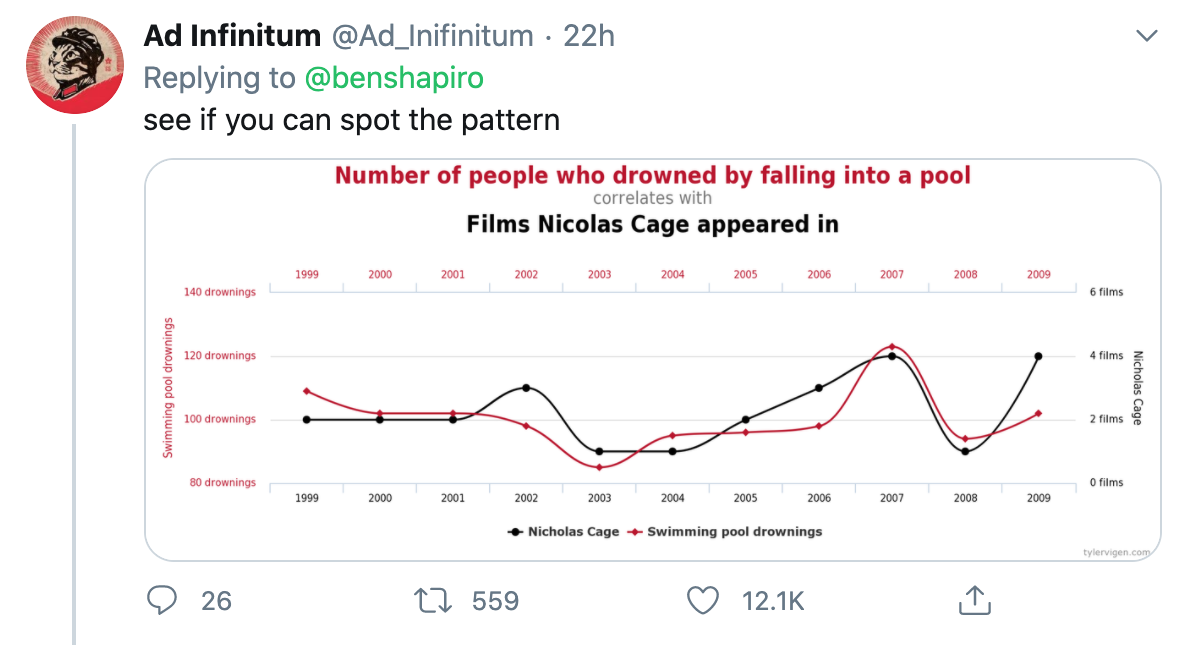Open the @Ad_Inifinitum handle link
Image resolution: width=1191 pixels, height=645 pixels.
tap(432, 36)
